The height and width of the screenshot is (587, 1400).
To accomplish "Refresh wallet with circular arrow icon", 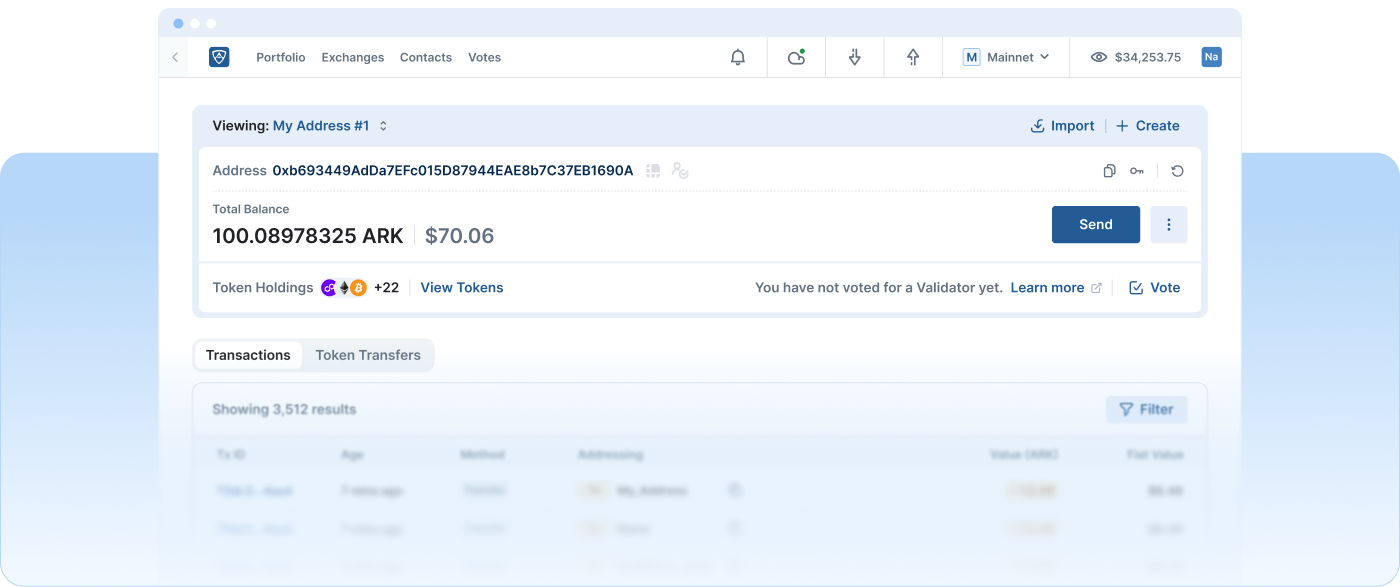I will click(1177, 171).
